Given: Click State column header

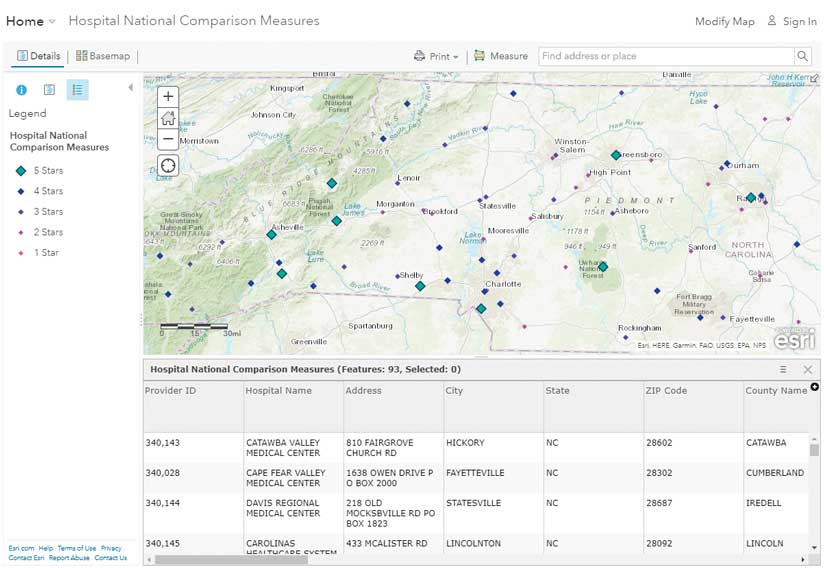Looking at the screenshot, I should tap(593, 407).
